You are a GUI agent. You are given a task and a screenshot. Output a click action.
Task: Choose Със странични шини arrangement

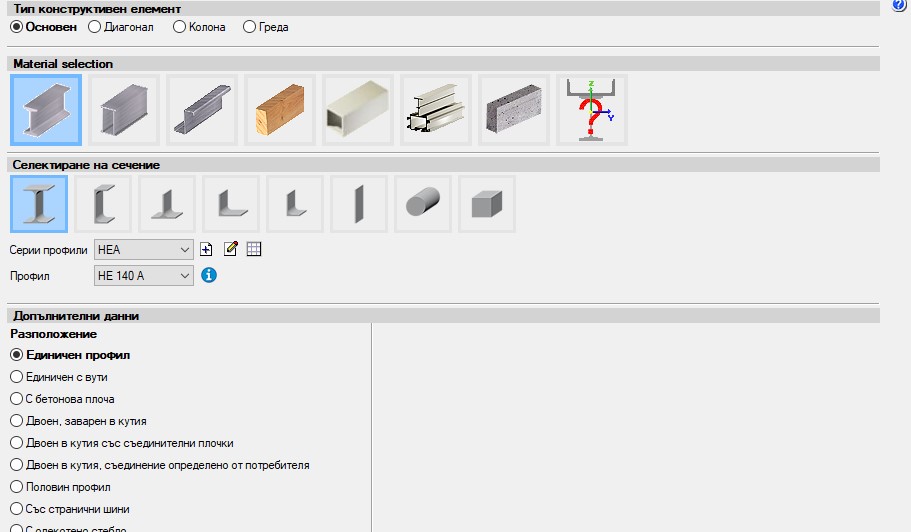tap(70, 509)
